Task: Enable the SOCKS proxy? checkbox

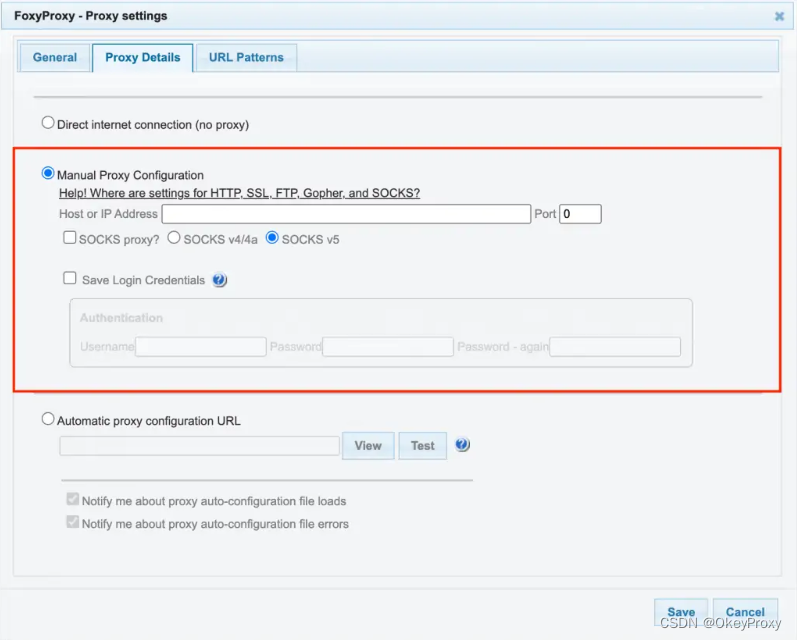Action: 70,237
